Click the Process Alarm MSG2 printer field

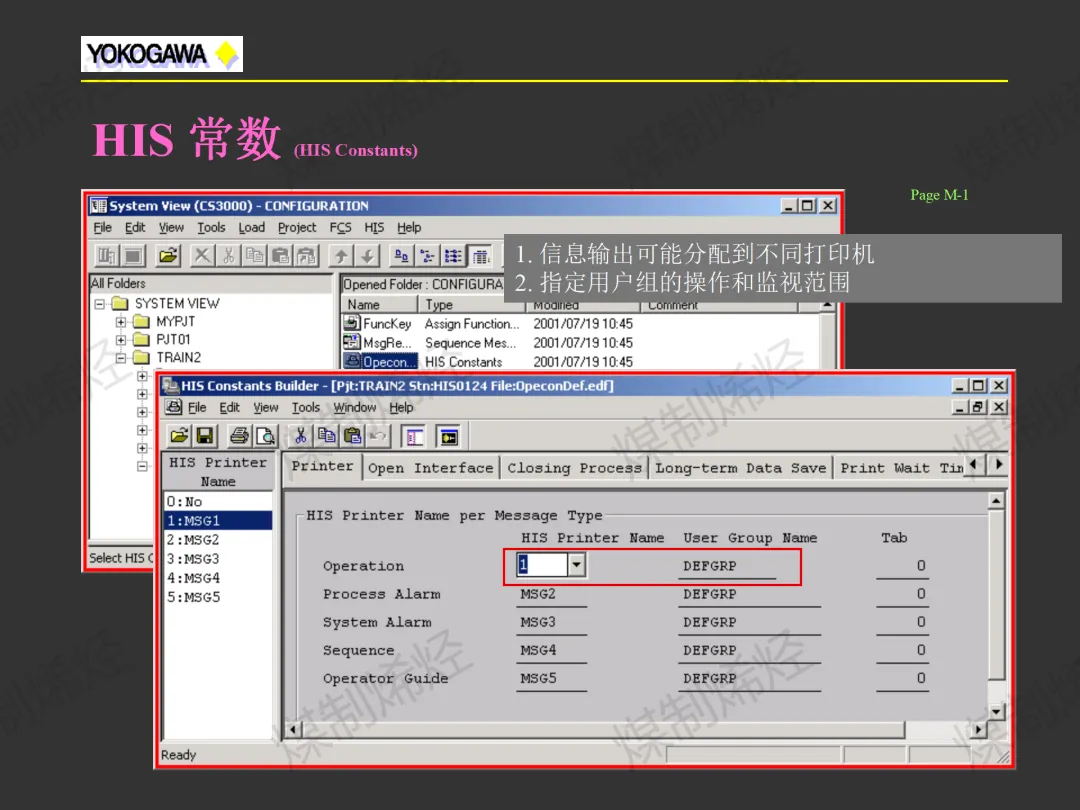tap(551, 594)
